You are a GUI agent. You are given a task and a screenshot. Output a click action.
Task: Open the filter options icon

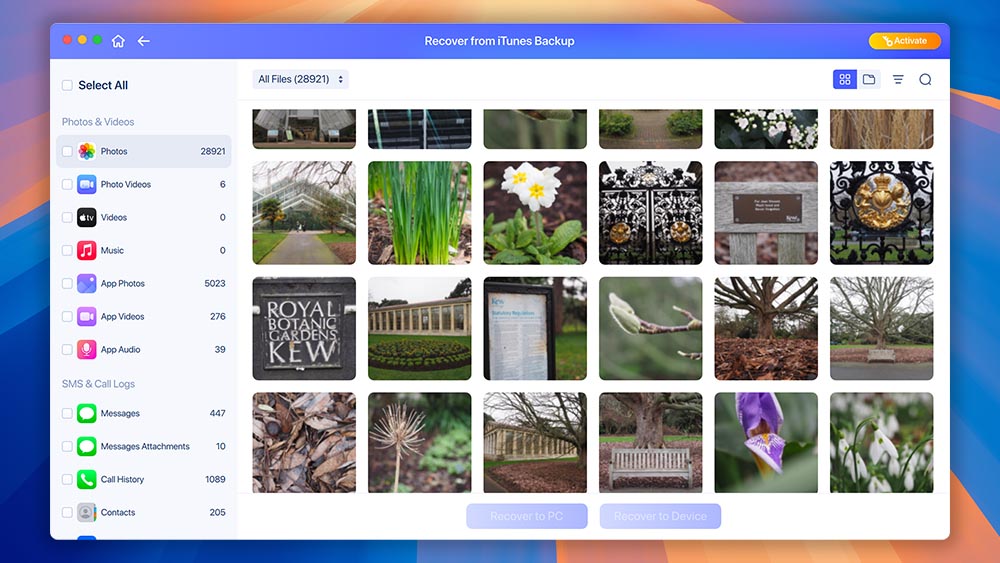tap(898, 79)
